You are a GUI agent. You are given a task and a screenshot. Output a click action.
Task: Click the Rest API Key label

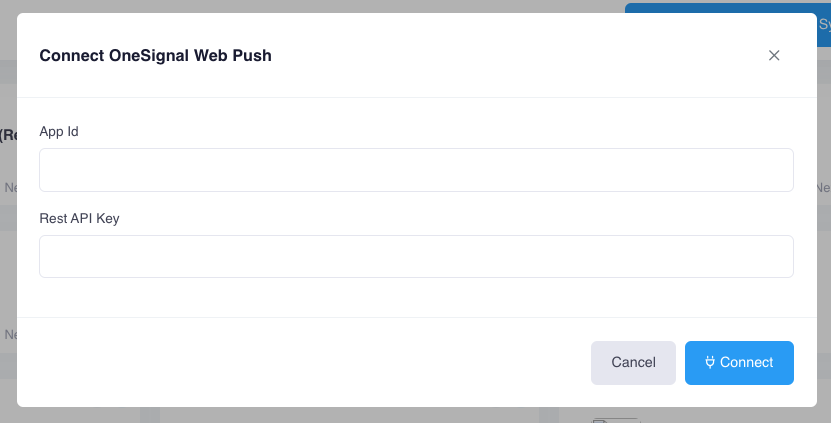tap(79, 218)
